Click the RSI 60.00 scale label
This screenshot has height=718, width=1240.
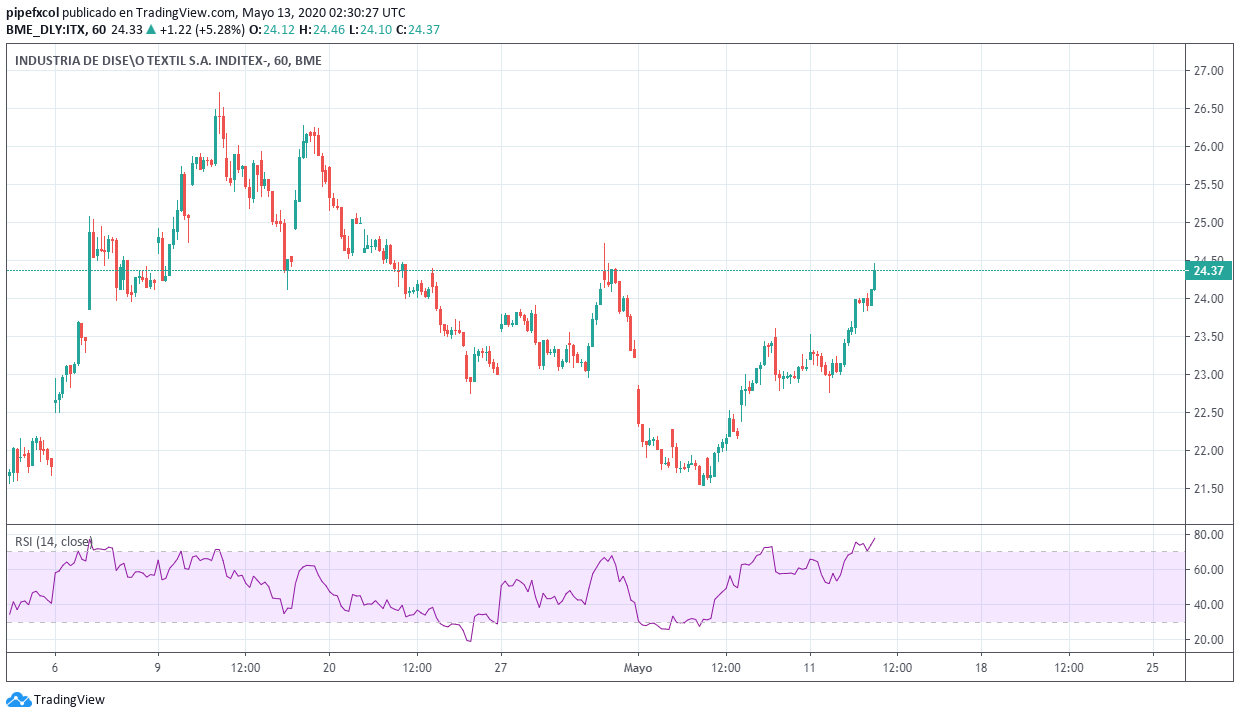(1208, 570)
